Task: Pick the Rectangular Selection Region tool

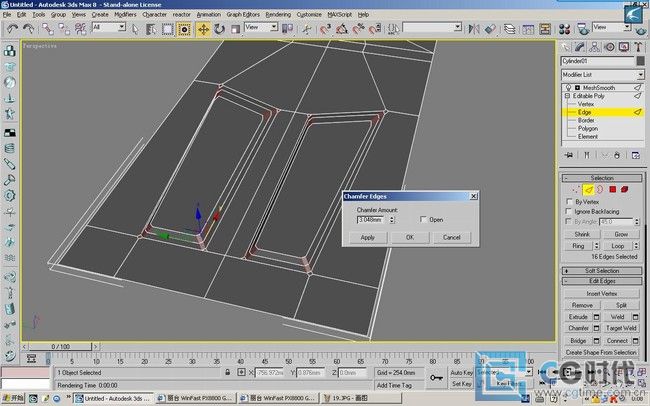Action: 167,29
